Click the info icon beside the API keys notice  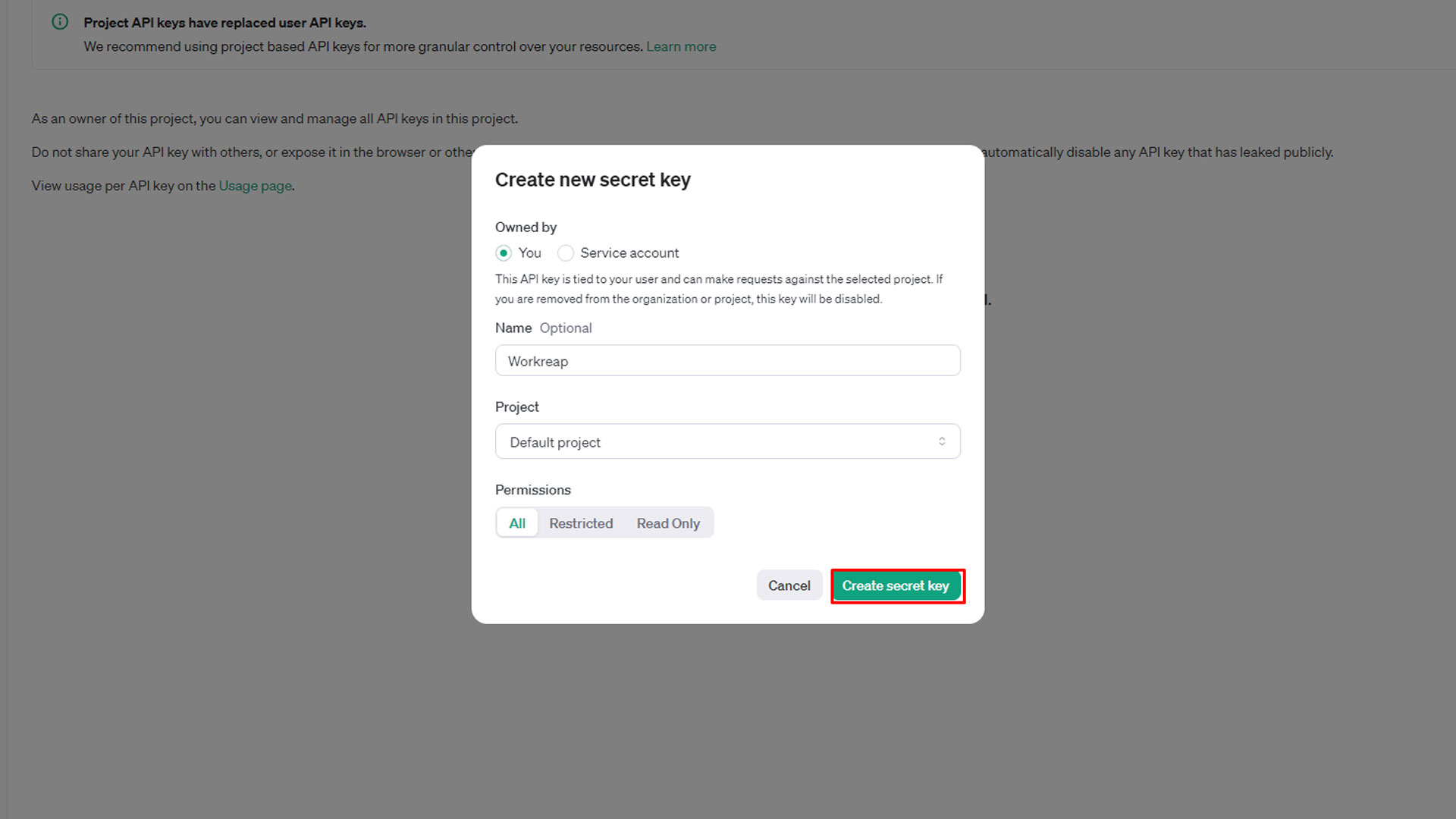[x=60, y=22]
